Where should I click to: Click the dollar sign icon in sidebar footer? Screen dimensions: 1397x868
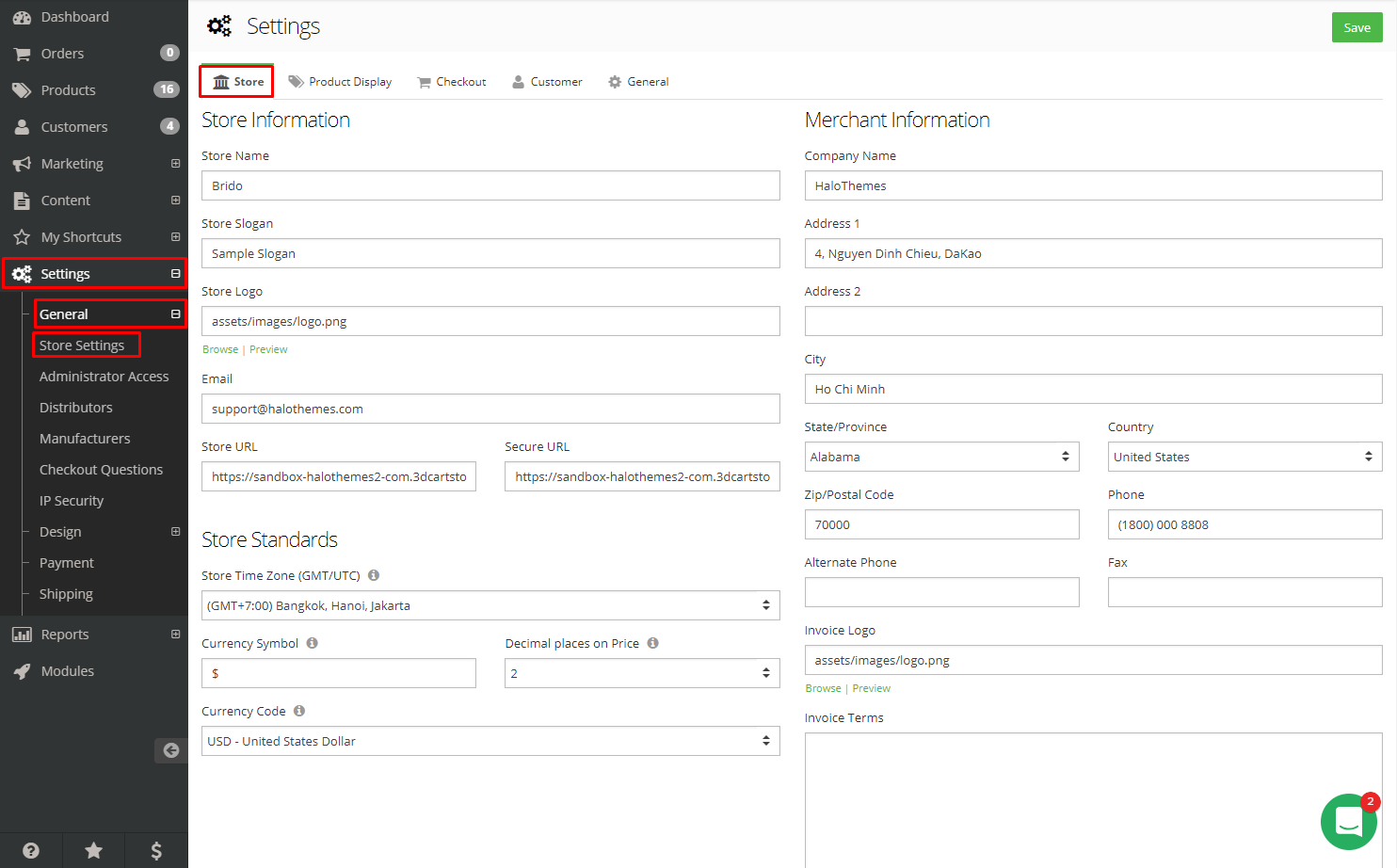(x=156, y=850)
